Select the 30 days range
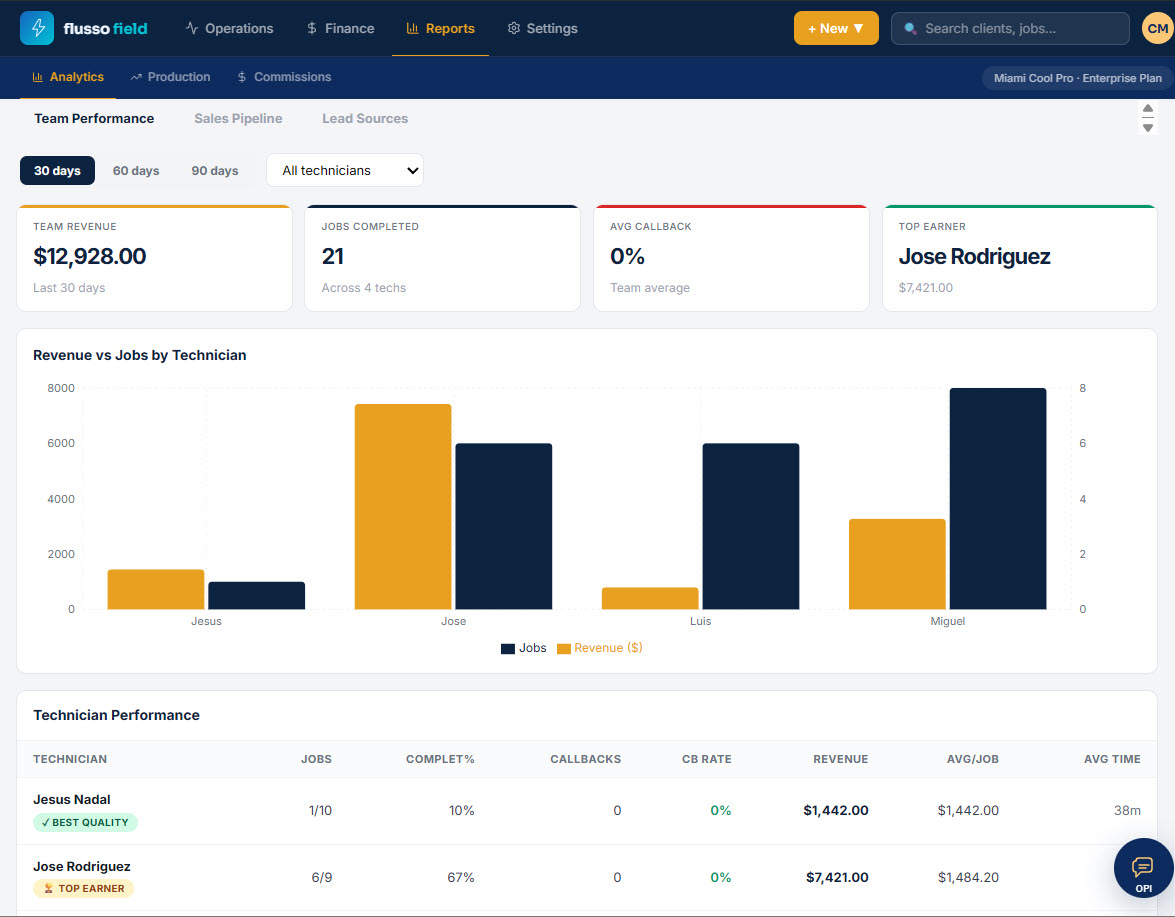Image resolution: width=1175 pixels, height=917 pixels. tap(57, 171)
